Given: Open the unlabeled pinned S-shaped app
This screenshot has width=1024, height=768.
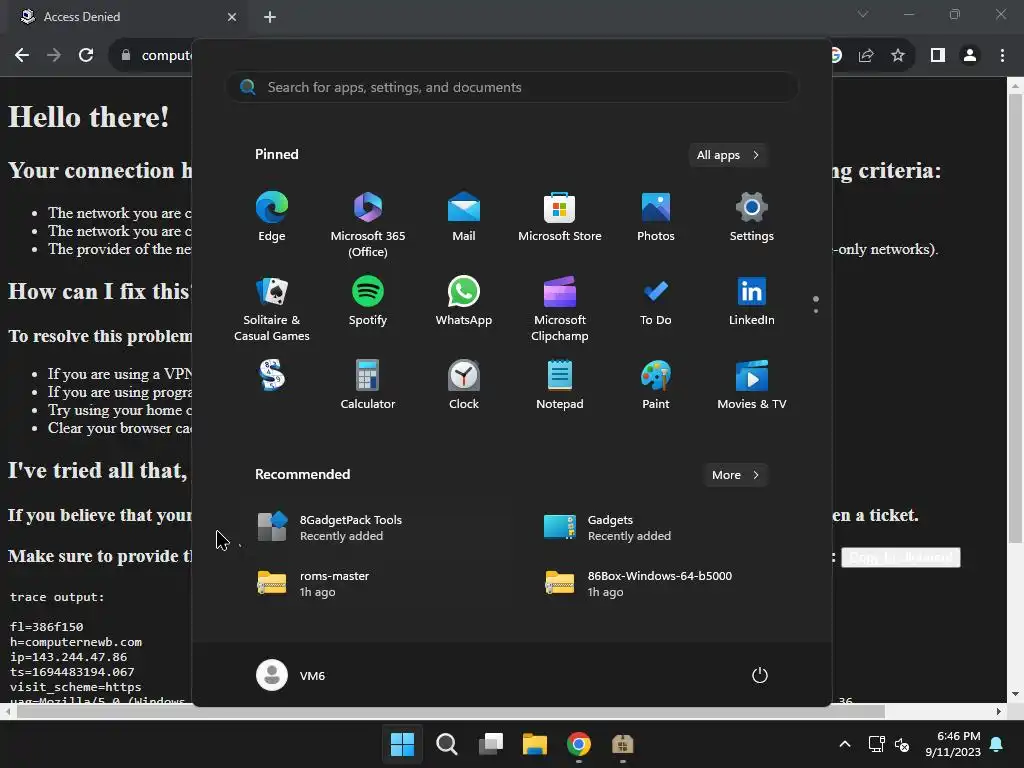Looking at the screenshot, I should pos(272,376).
